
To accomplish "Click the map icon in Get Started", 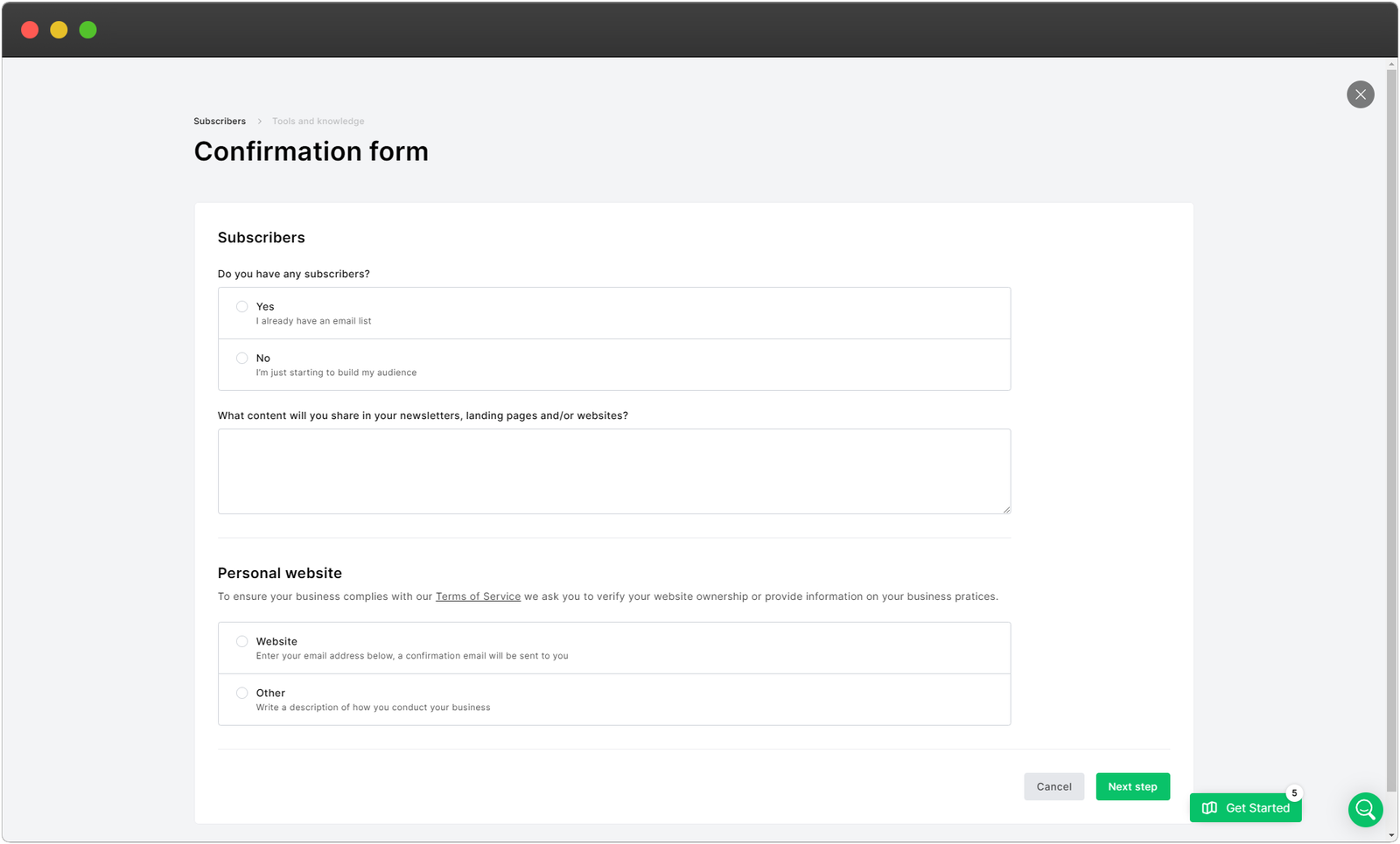I will point(1209,808).
